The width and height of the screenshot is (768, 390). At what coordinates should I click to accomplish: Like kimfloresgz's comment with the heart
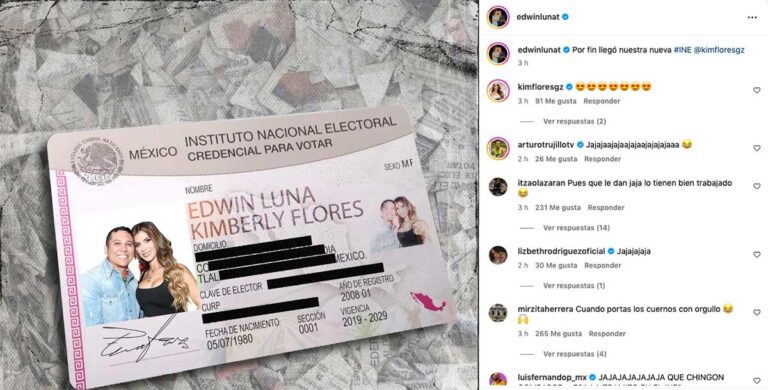click(757, 90)
